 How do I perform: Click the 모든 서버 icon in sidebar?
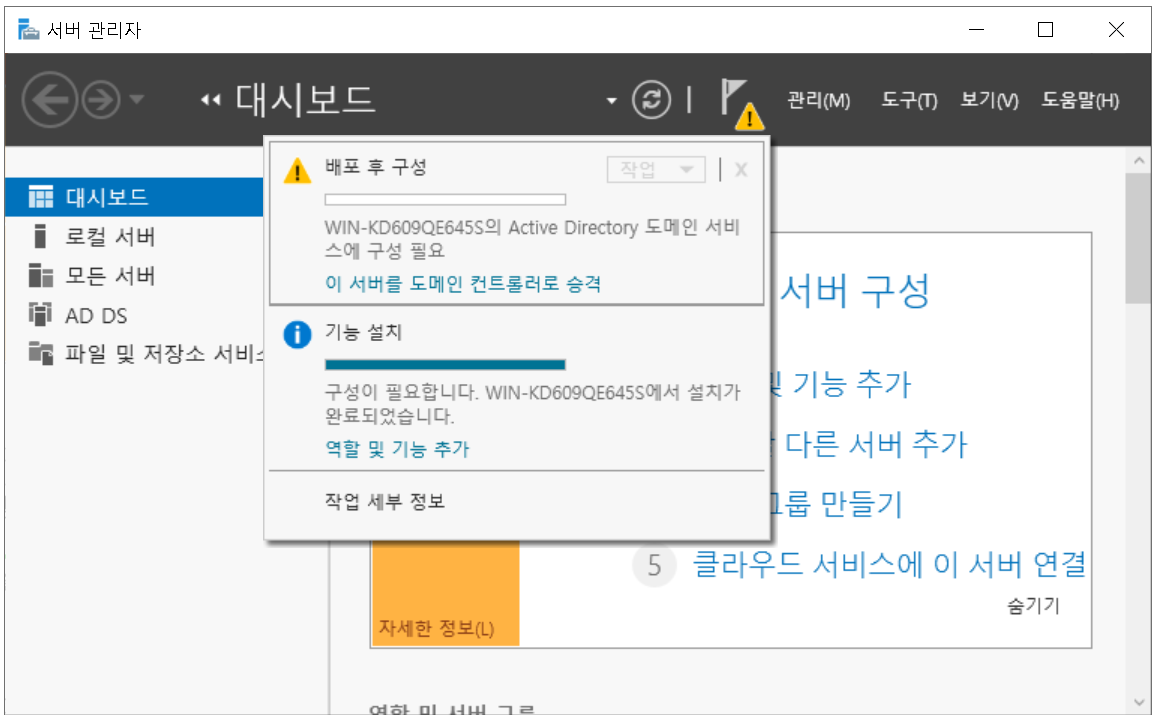click(x=41, y=276)
